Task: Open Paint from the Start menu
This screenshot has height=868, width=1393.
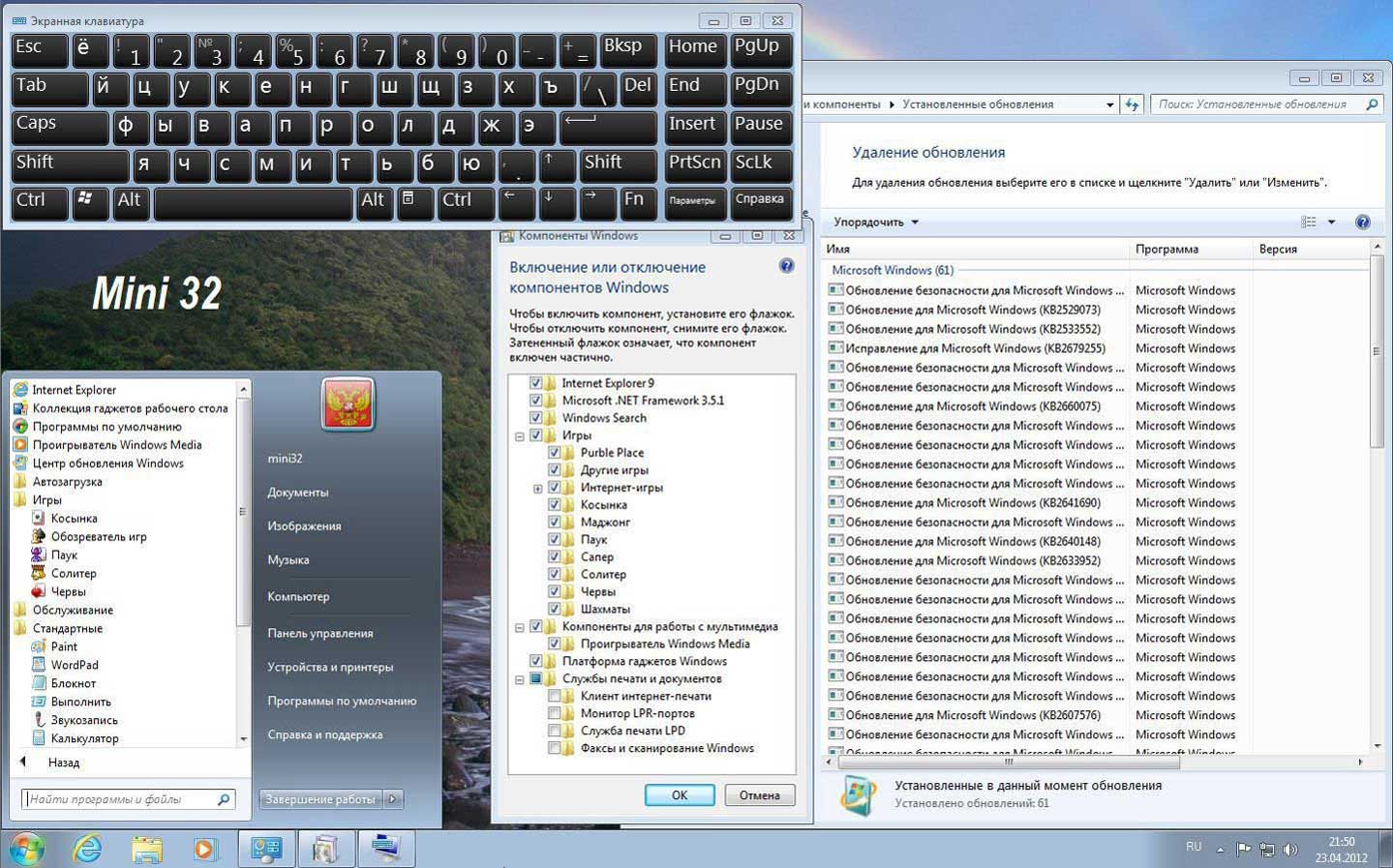Action: pos(64,646)
